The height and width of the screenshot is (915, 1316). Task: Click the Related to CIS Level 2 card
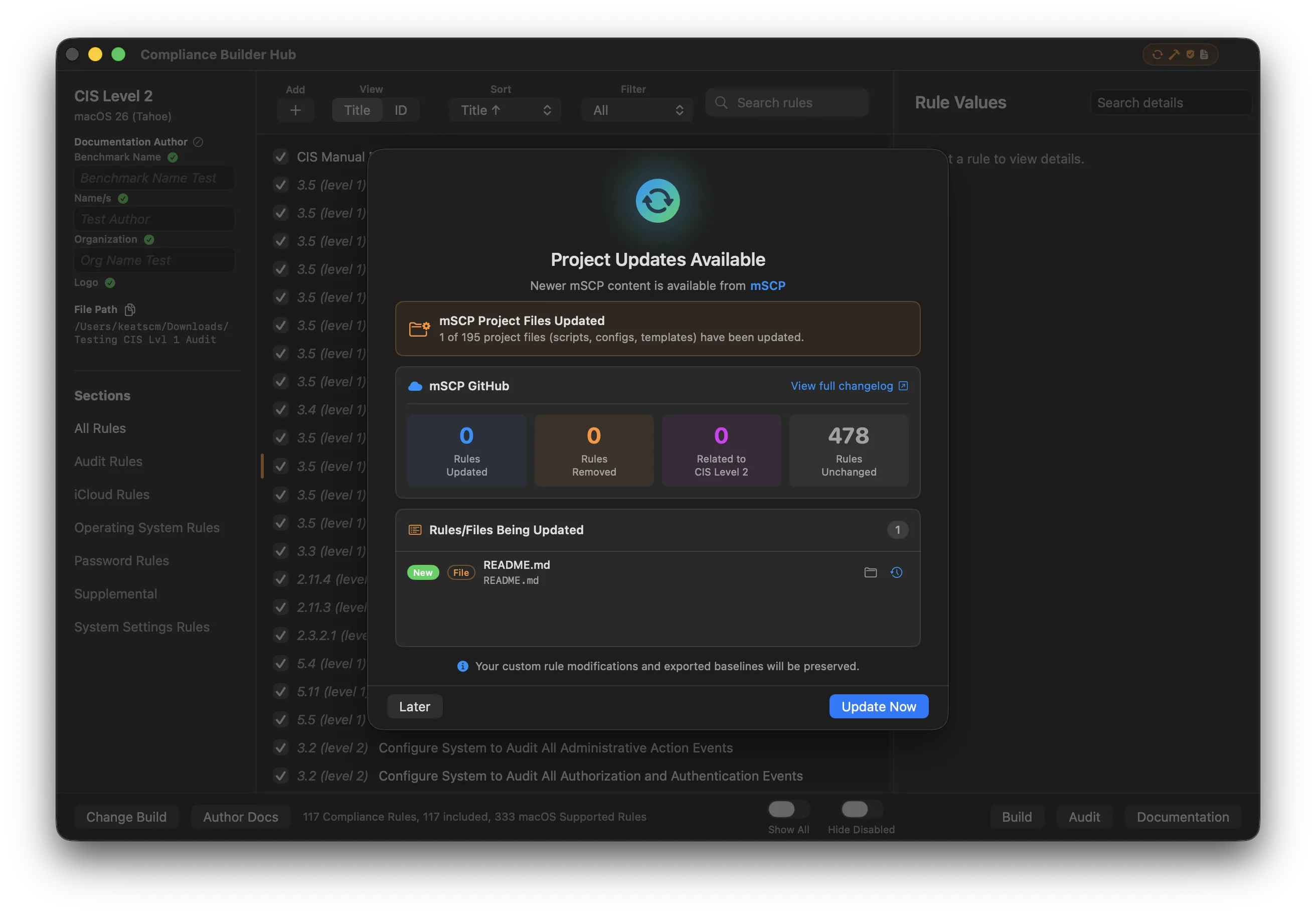click(x=721, y=450)
